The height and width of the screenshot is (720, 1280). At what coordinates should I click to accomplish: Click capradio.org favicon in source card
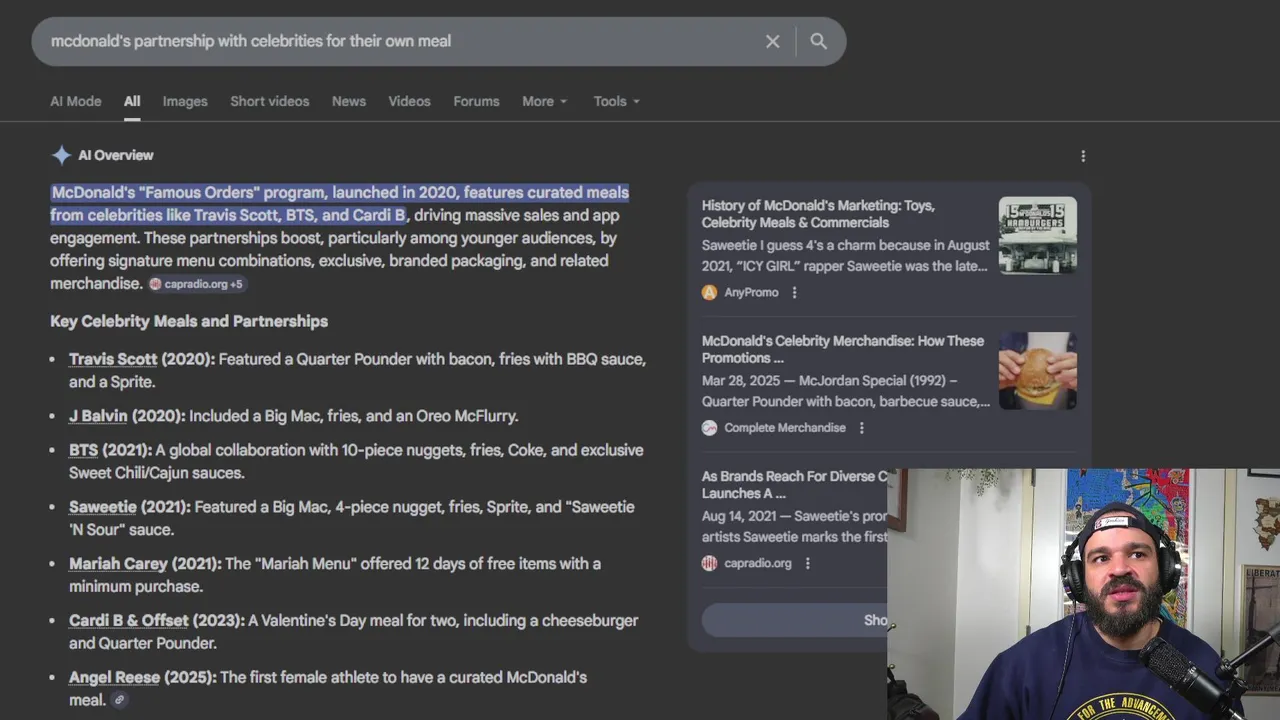[x=709, y=563]
